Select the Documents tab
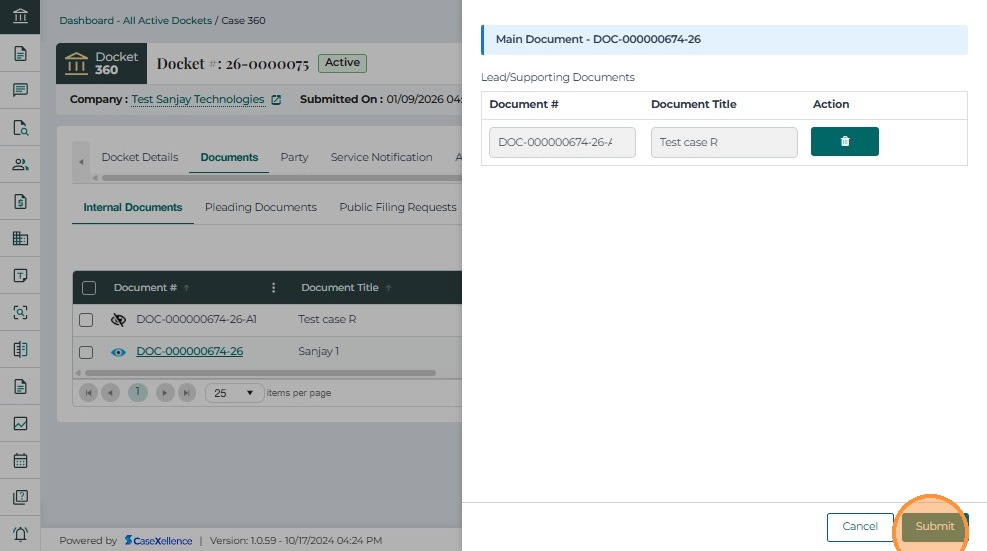Image resolution: width=987 pixels, height=551 pixels. pos(229,157)
